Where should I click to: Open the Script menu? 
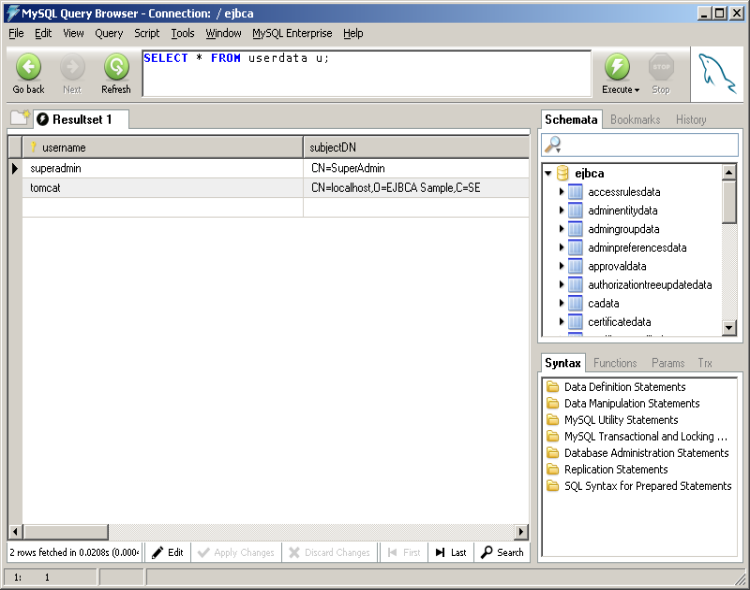pyautogui.click(x=146, y=33)
